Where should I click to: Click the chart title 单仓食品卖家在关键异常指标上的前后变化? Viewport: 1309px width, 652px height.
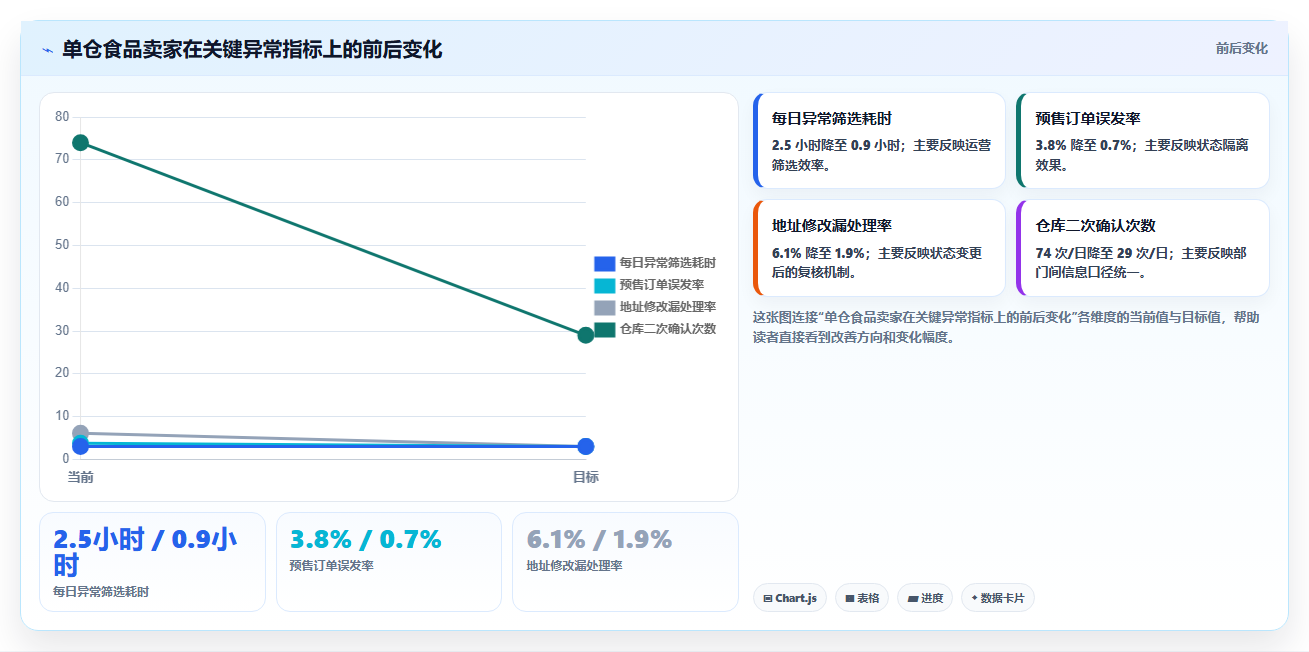tap(252, 49)
